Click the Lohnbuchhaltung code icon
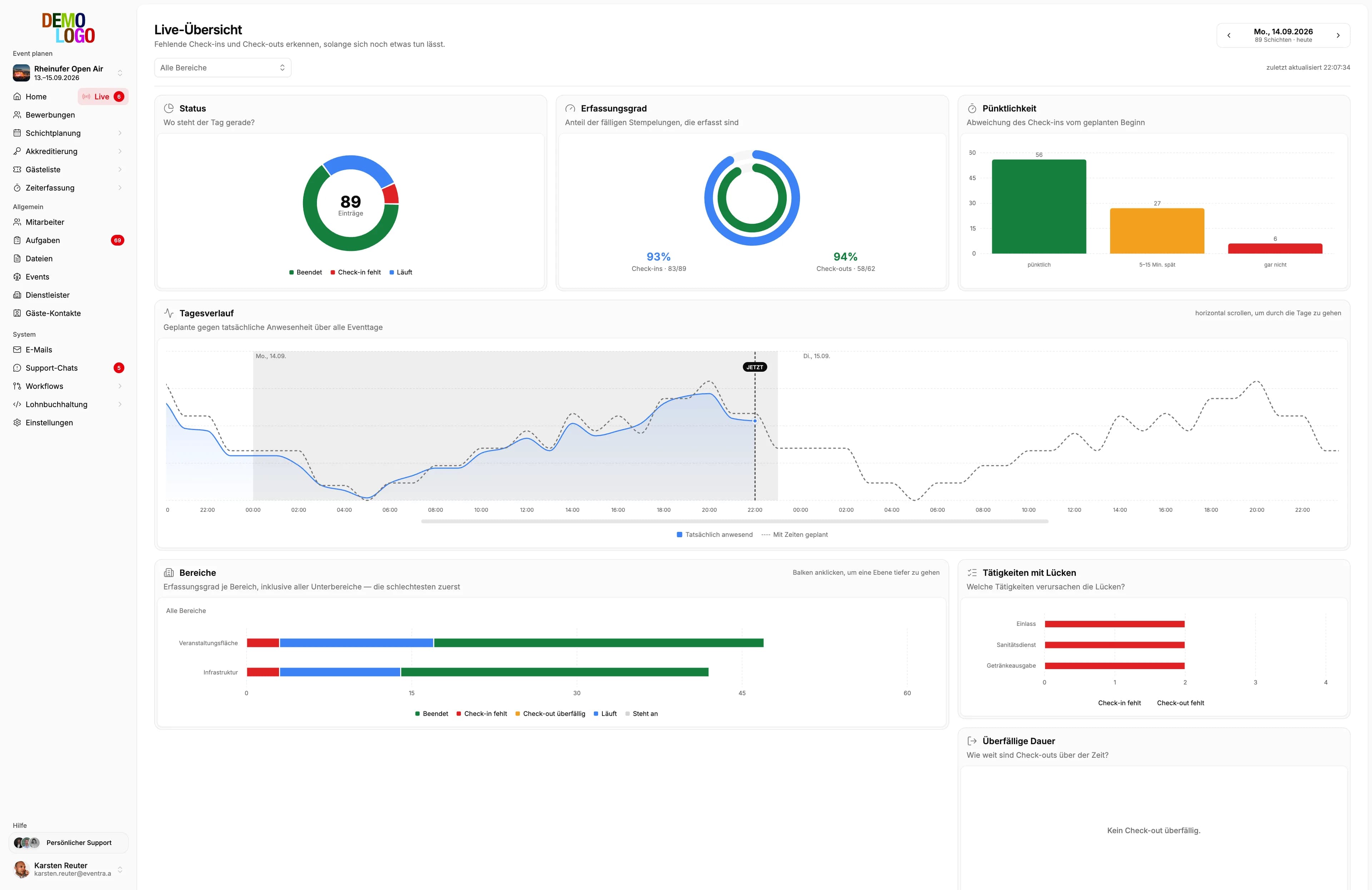 pyautogui.click(x=17, y=404)
